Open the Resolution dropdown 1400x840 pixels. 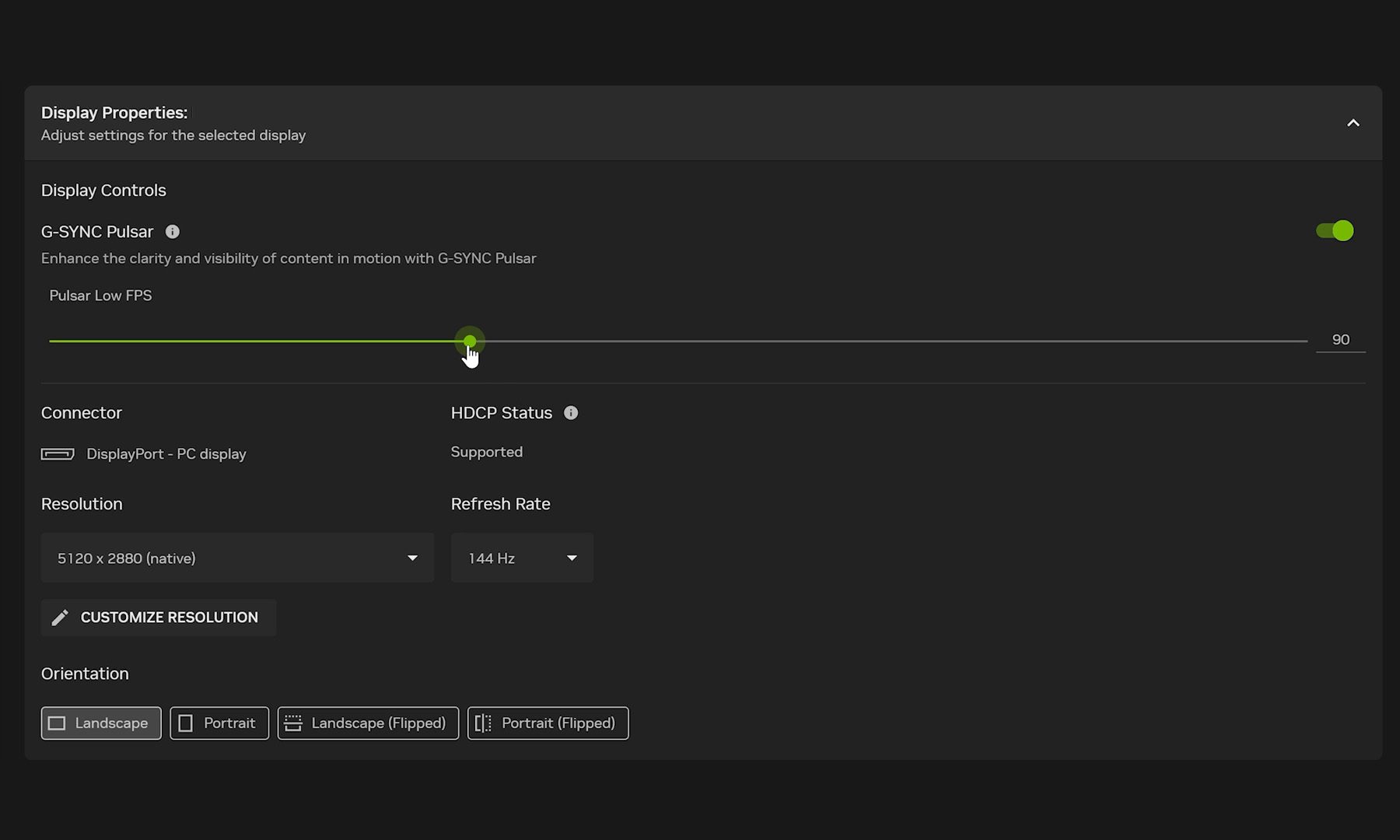[237, 558]
